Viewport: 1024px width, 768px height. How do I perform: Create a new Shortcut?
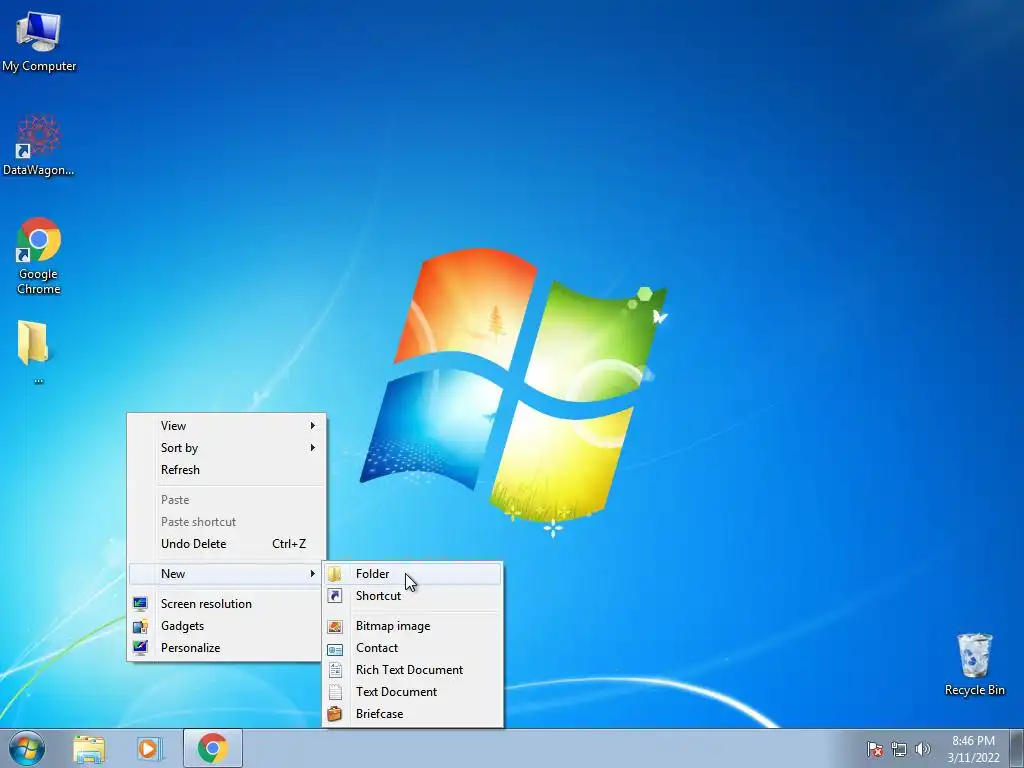(x=413, y=596)
